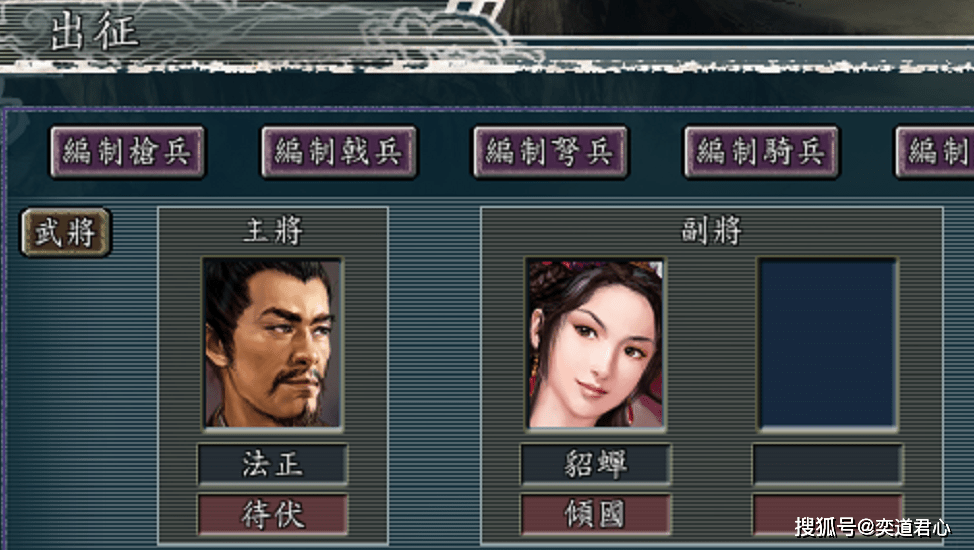Select 貂蟬's portrait in the 副將 slot

595,344
